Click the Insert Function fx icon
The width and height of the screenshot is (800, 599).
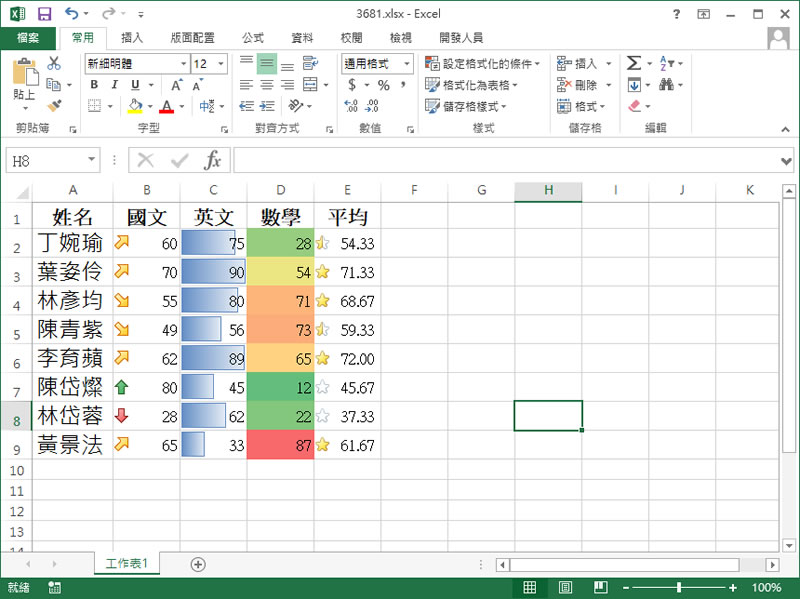click(x=212, y=160)
